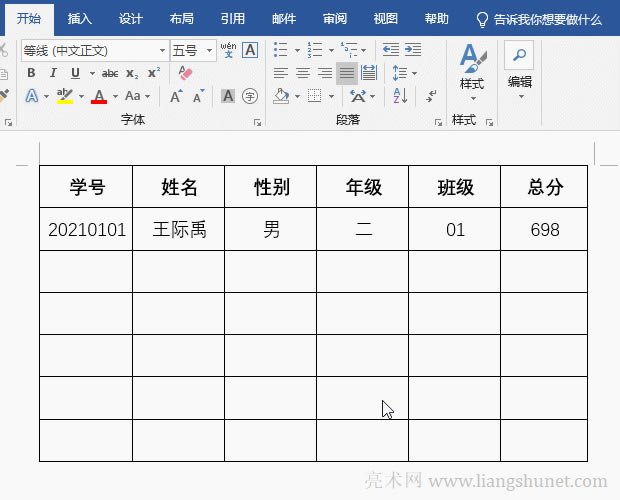Viewport: 620px width, 500px height.
Task: Click the 编辑 editing button
Action: [x=519, y=68]
